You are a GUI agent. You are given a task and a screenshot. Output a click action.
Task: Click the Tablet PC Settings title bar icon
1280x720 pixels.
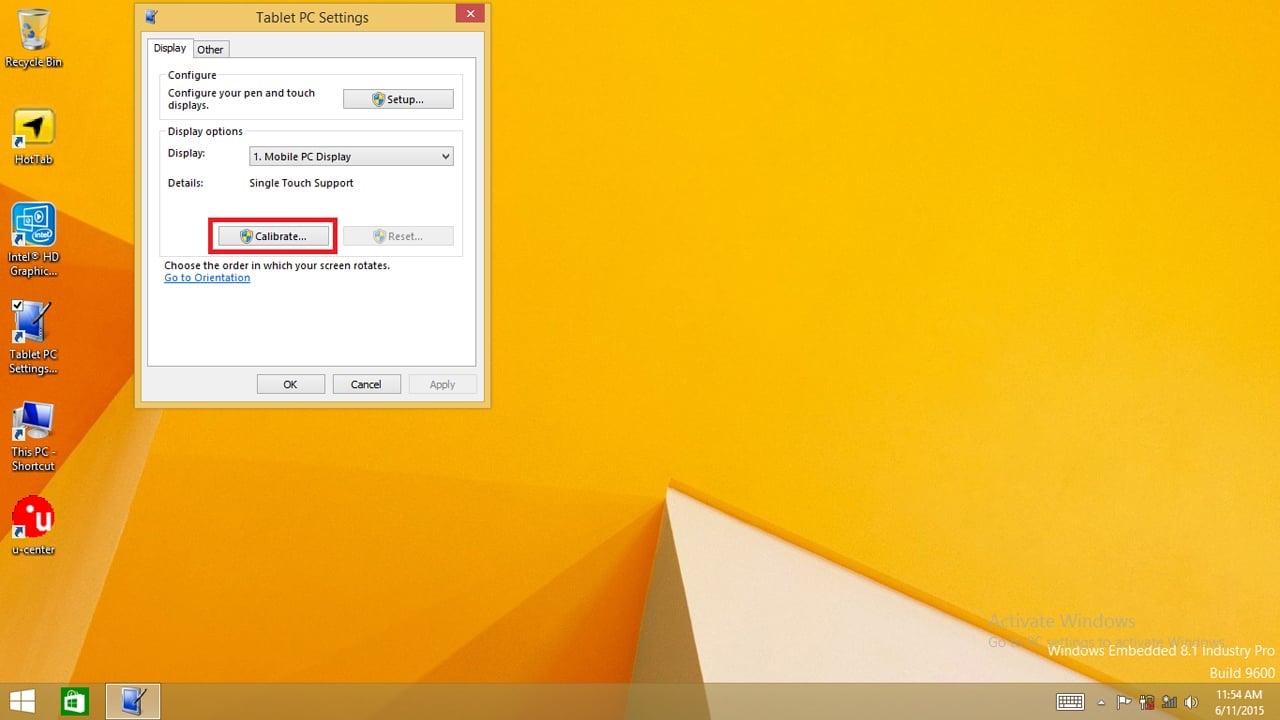point(151,17)
